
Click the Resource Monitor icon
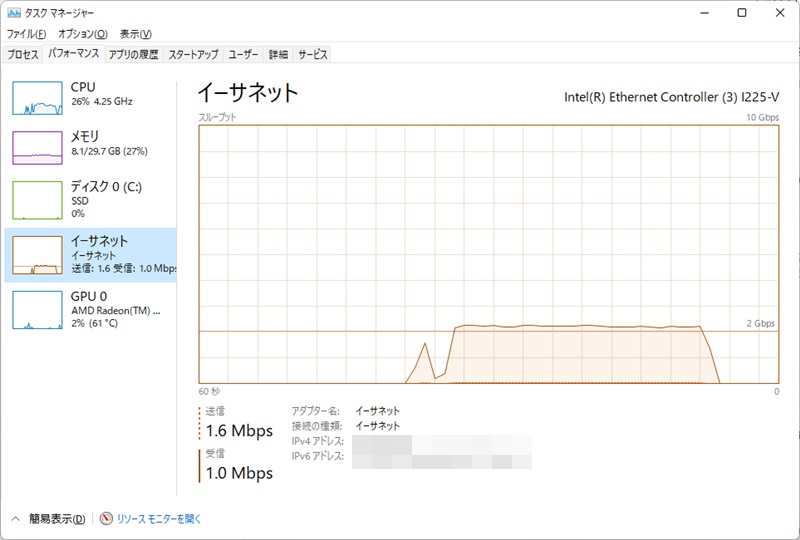click(106, 519)
